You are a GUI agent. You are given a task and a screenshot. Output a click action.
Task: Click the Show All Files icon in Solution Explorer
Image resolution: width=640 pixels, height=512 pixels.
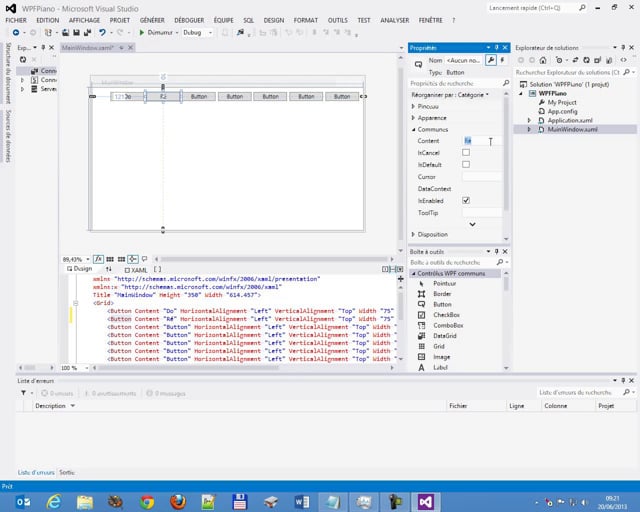(x=609, y=60)
